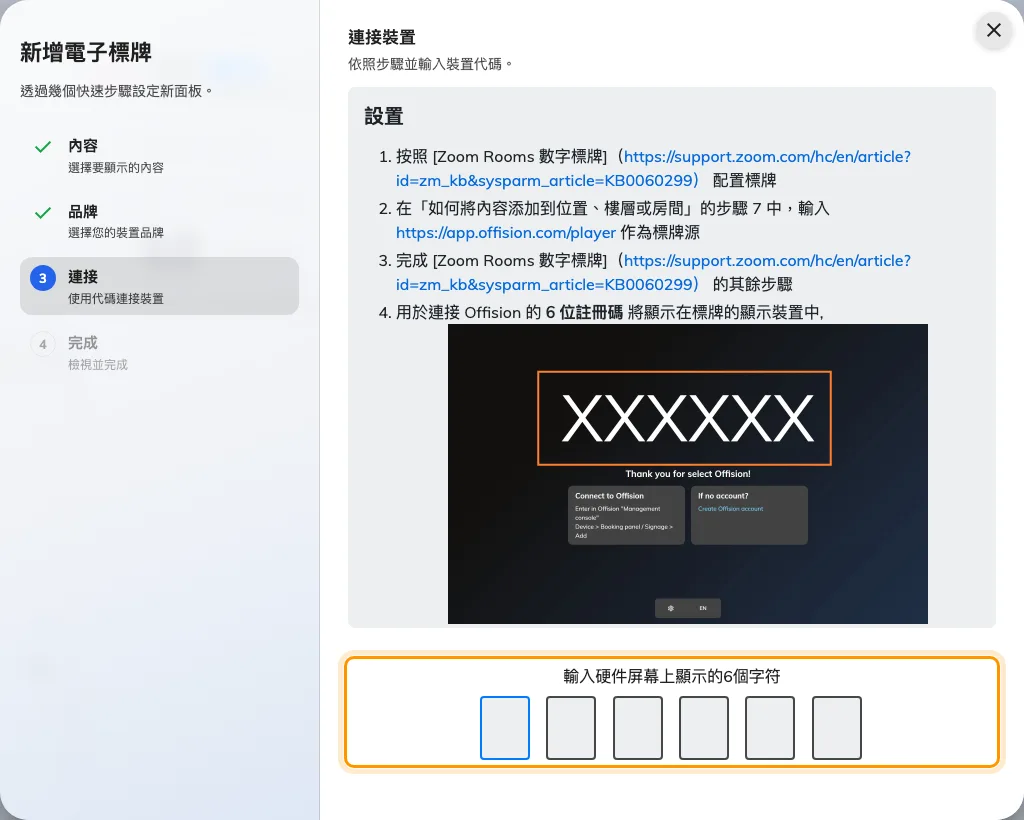This screenshot has width=1024, height=820.
Task: Click subtitle 選擇您的裝置品牌
Action: click(116, 232)
